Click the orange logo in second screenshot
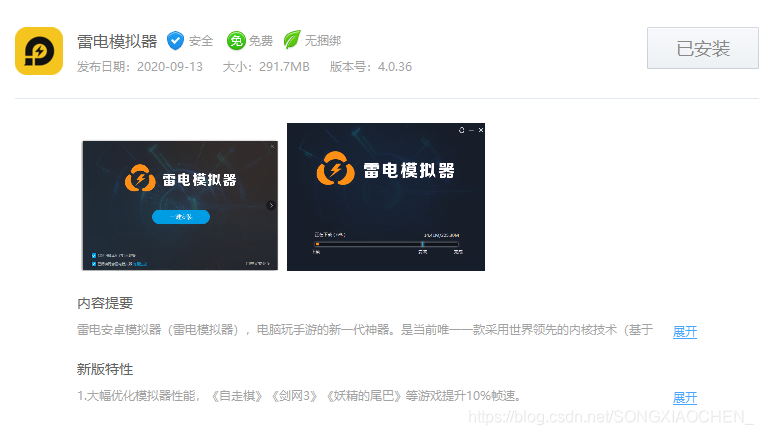The height and width of the screenshot is (435, 763). pyautogui.click(x=335, y=169)
